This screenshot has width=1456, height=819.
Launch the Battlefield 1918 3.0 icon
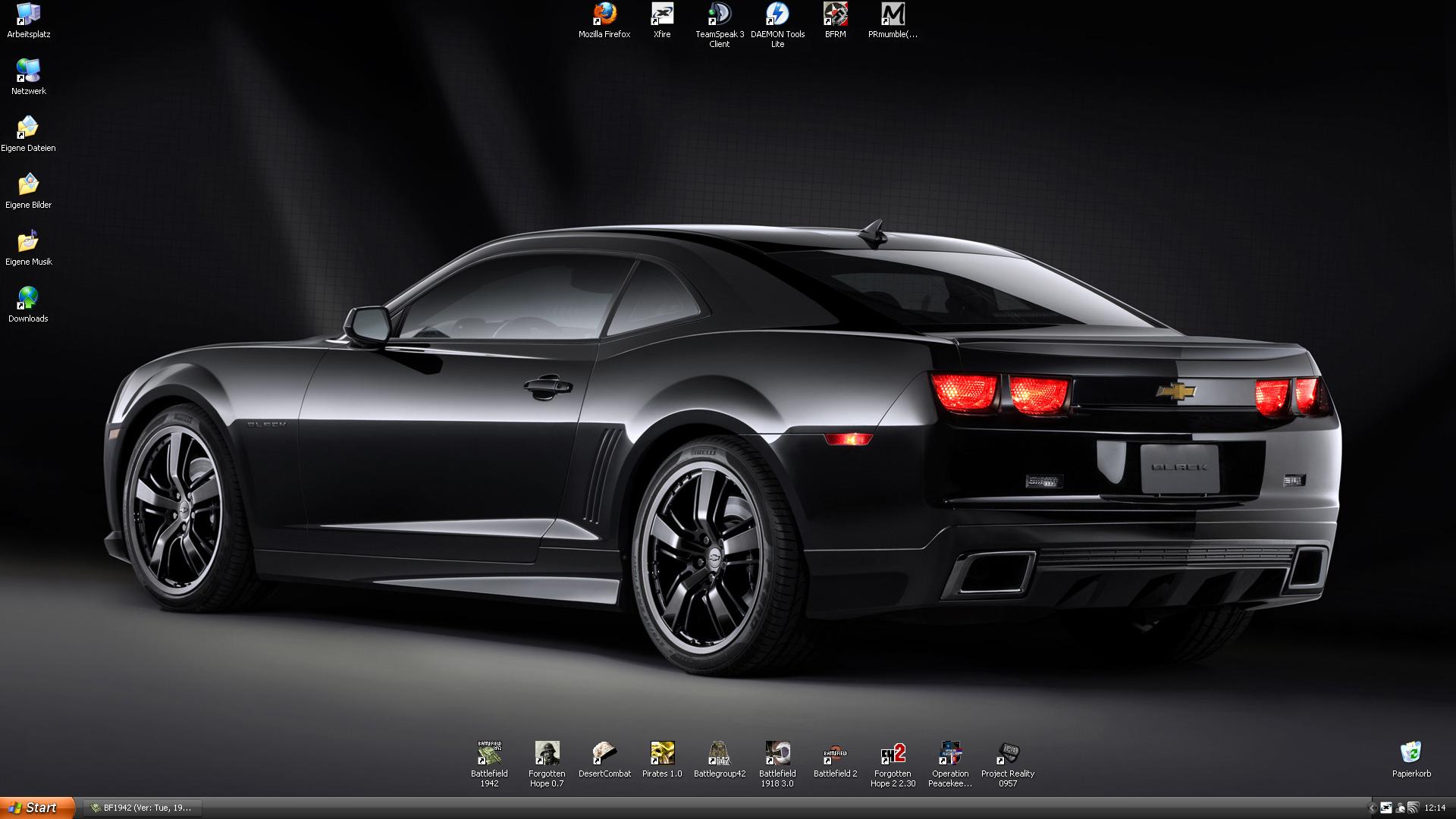pyautogui.click(x=777, y=764)
